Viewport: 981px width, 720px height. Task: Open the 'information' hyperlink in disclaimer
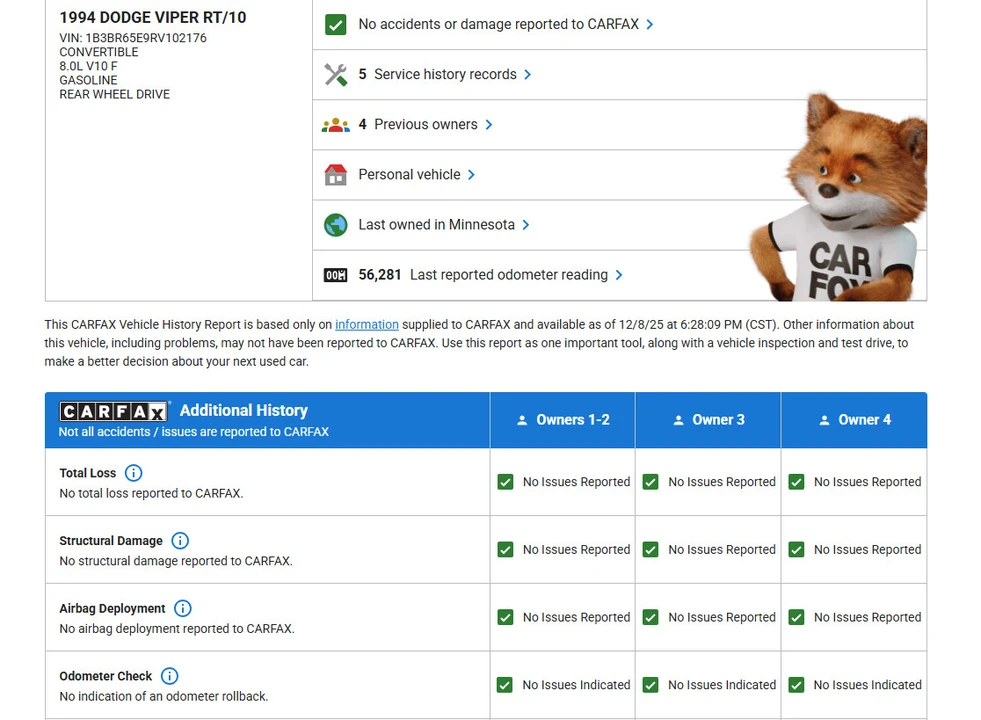click(x=367, y=325)
